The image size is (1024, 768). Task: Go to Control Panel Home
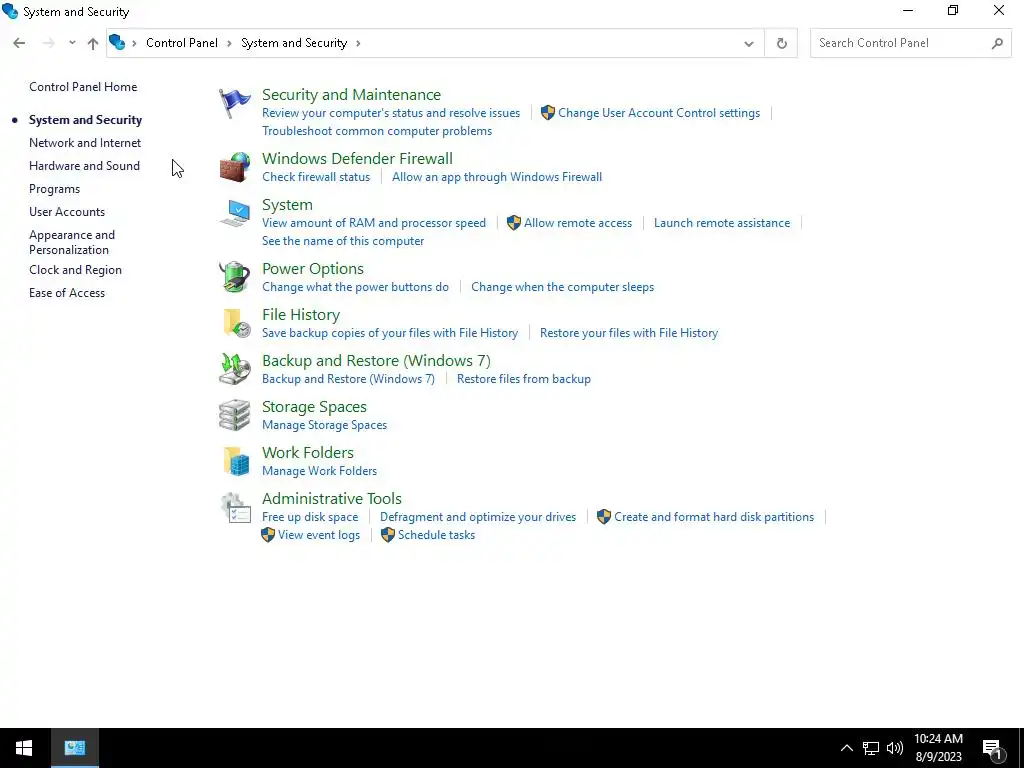coord(83,87)
